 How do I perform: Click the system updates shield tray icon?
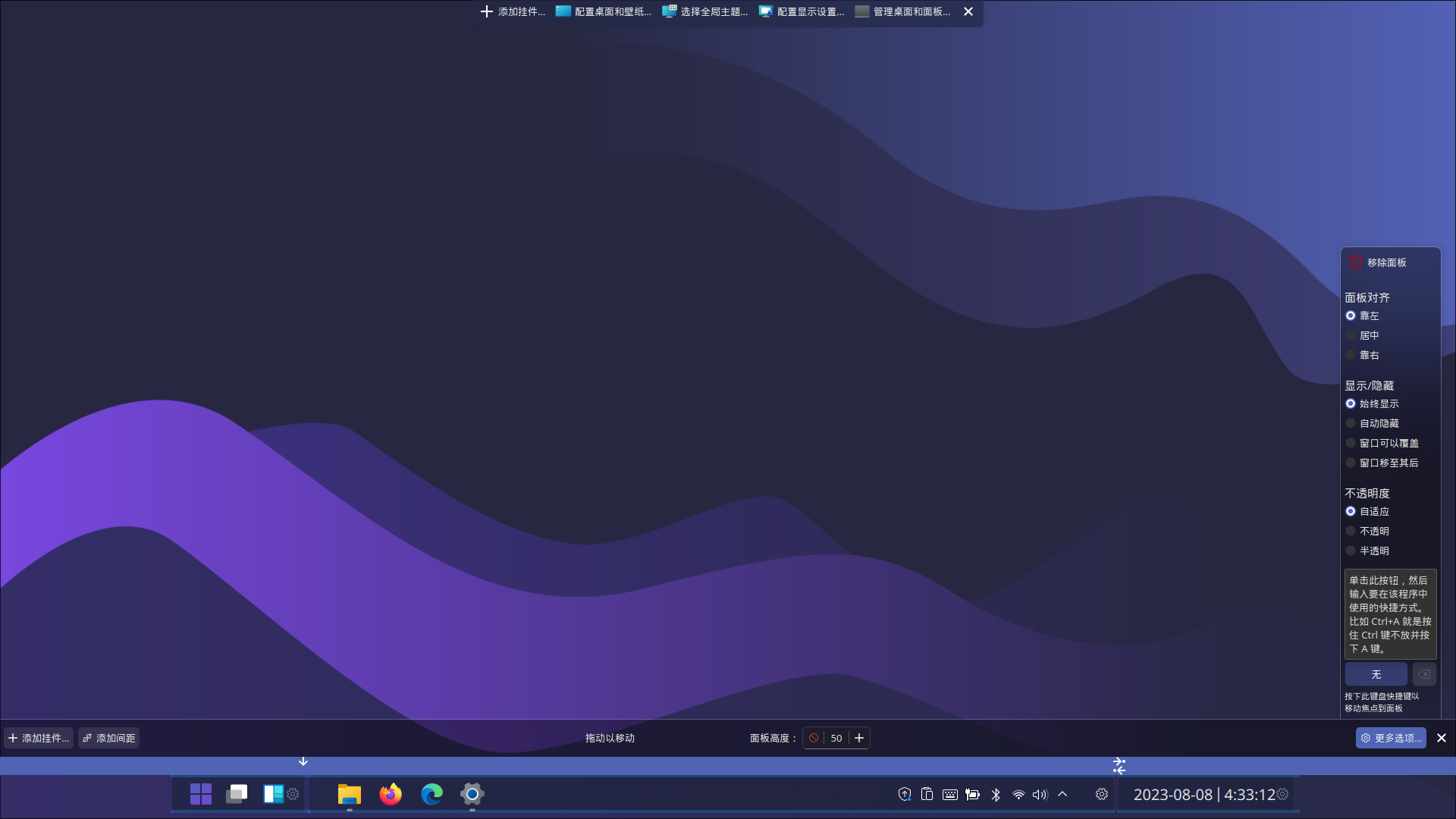905,794
